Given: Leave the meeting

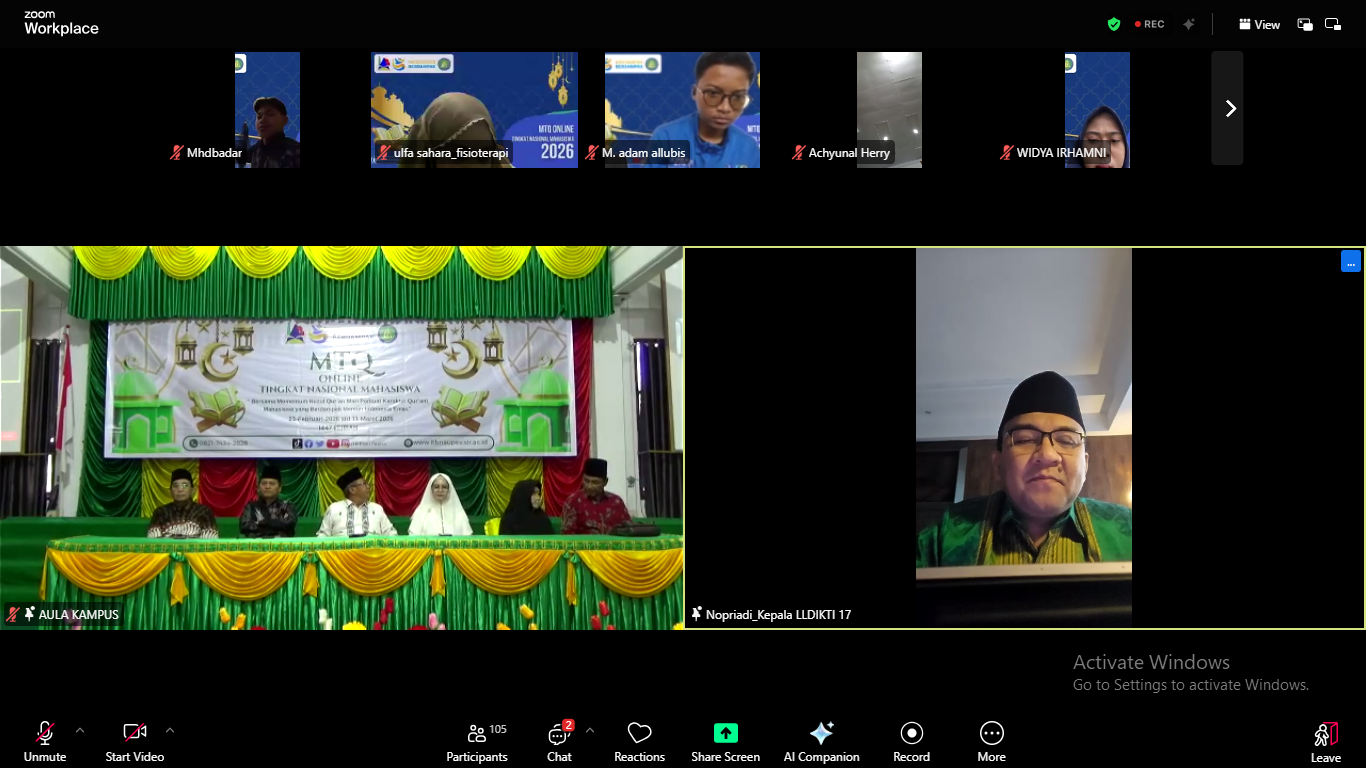Looking at the screenshot, I should coord(1325,742).
